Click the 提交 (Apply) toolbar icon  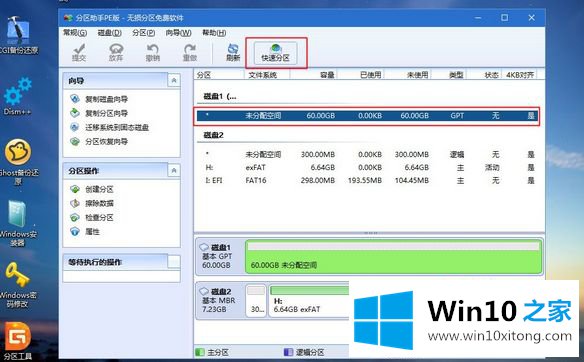pos(79,53)
